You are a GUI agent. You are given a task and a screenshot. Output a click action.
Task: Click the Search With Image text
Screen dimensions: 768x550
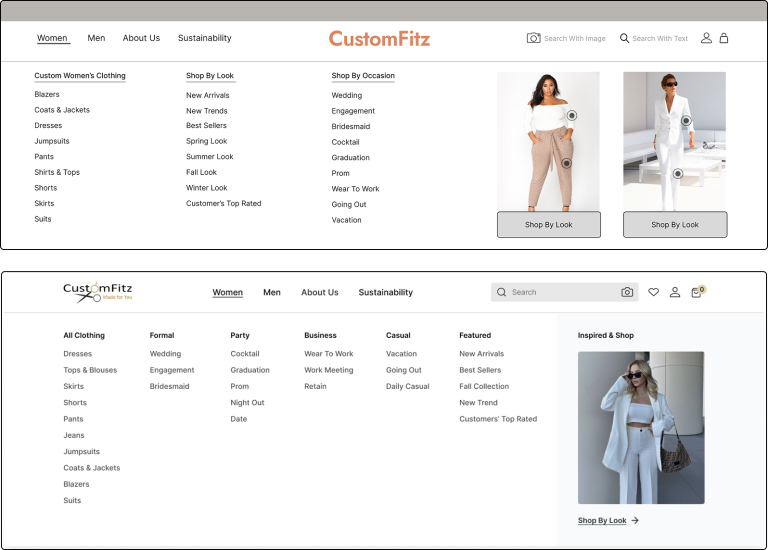click(x=575, y=38)
